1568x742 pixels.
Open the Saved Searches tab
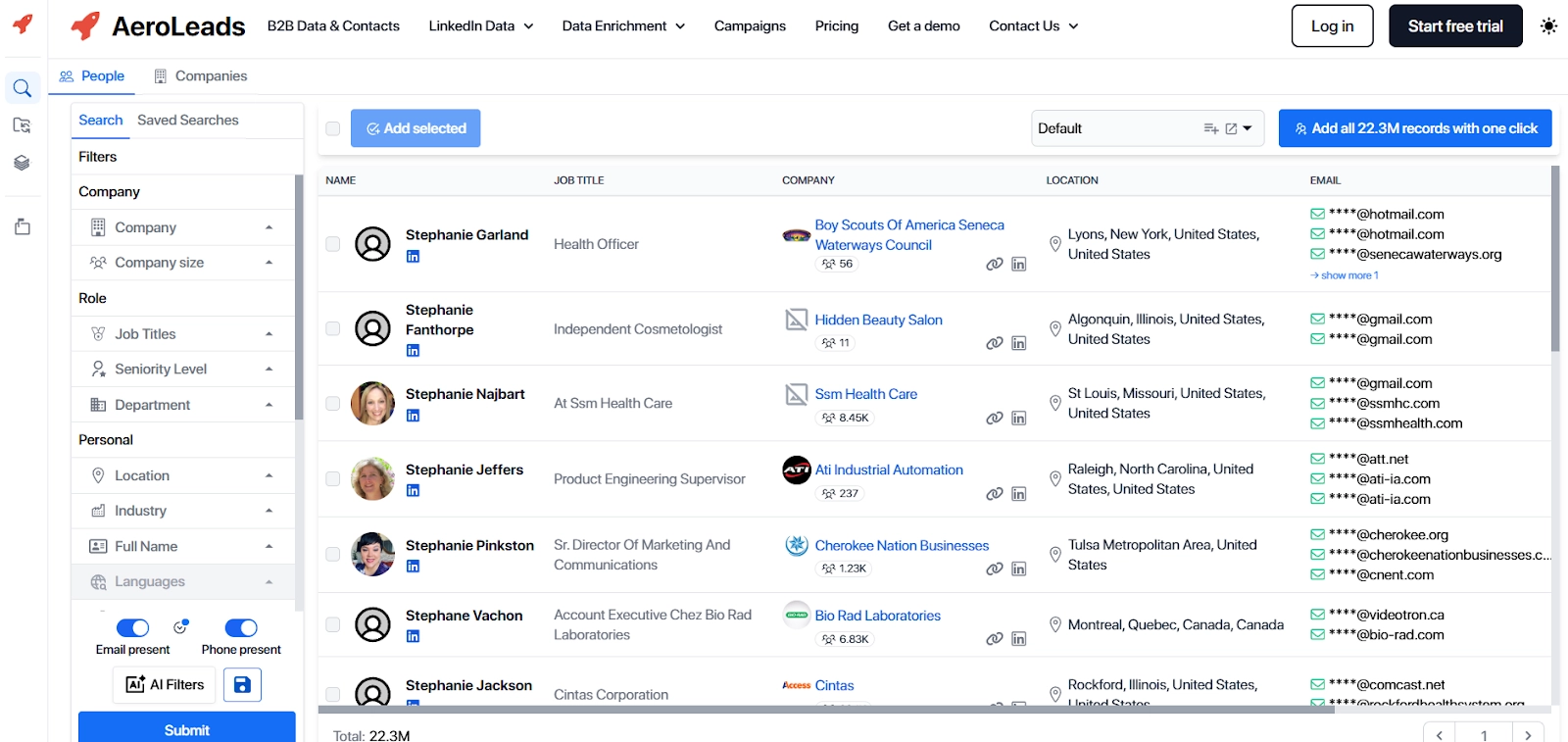(188, 121)
